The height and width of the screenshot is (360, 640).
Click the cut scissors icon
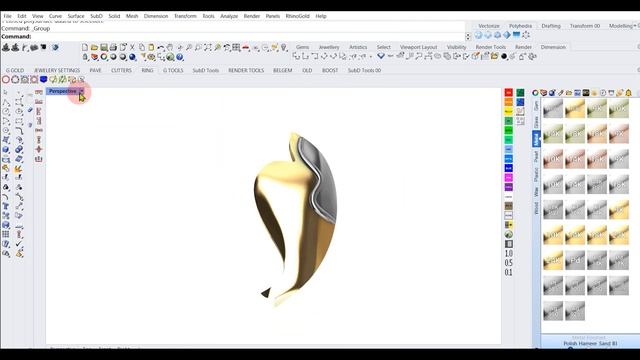(x=132, y=47)
